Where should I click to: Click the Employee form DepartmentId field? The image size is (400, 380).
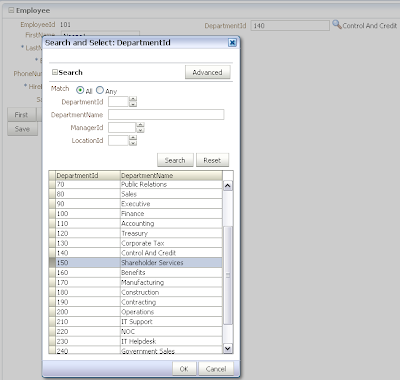click(290, 26)
